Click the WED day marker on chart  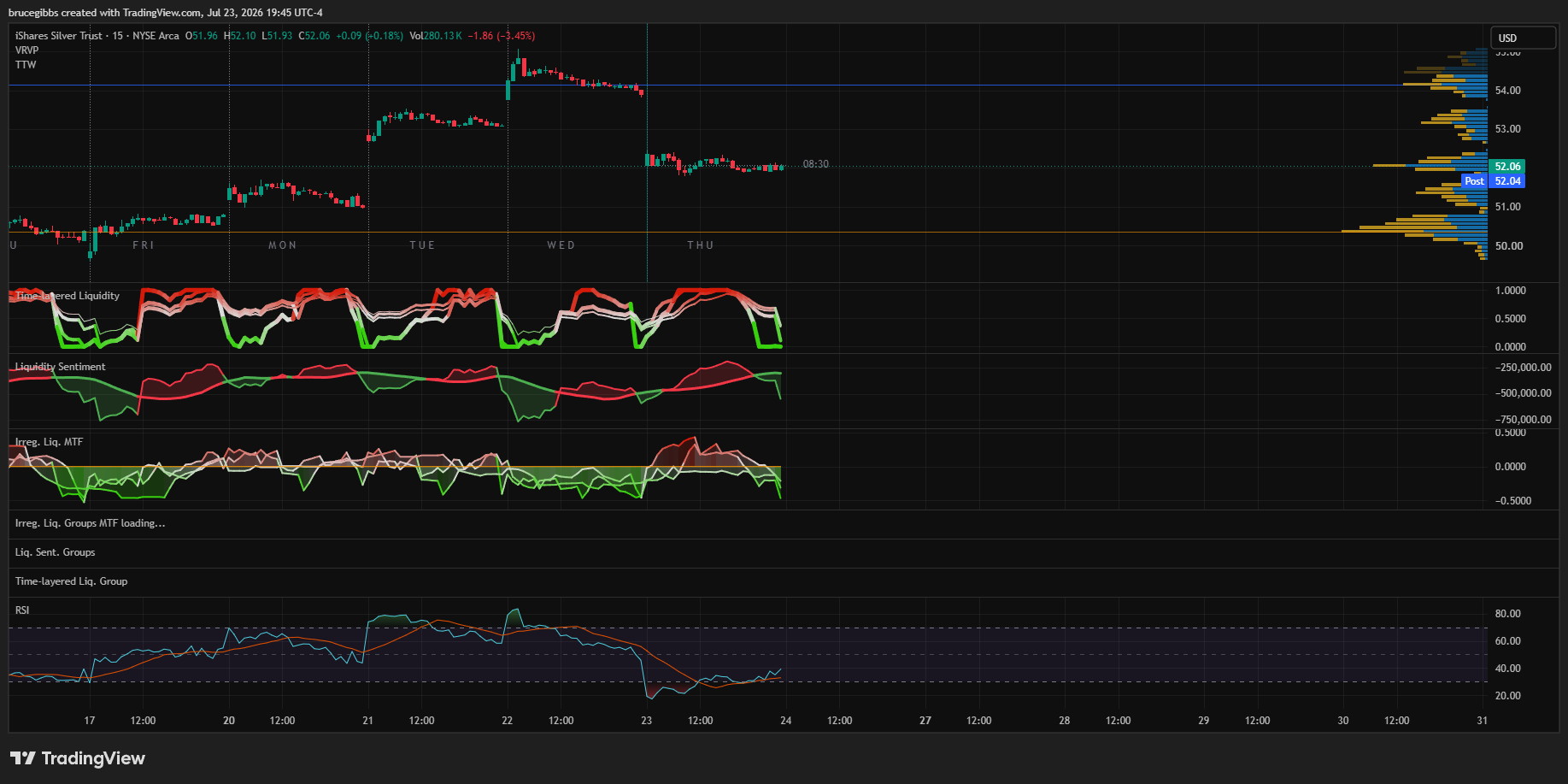561,245
